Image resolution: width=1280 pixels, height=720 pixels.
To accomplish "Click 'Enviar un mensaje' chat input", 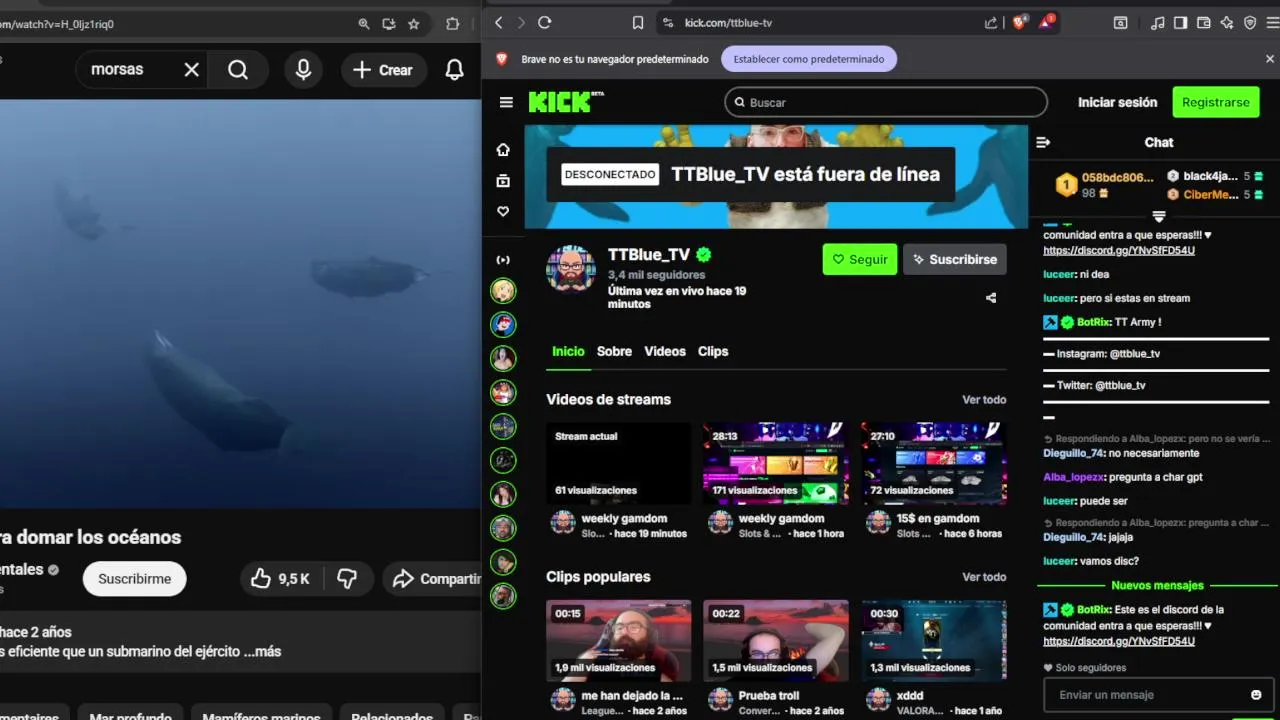I will [x=1145, y=695].
